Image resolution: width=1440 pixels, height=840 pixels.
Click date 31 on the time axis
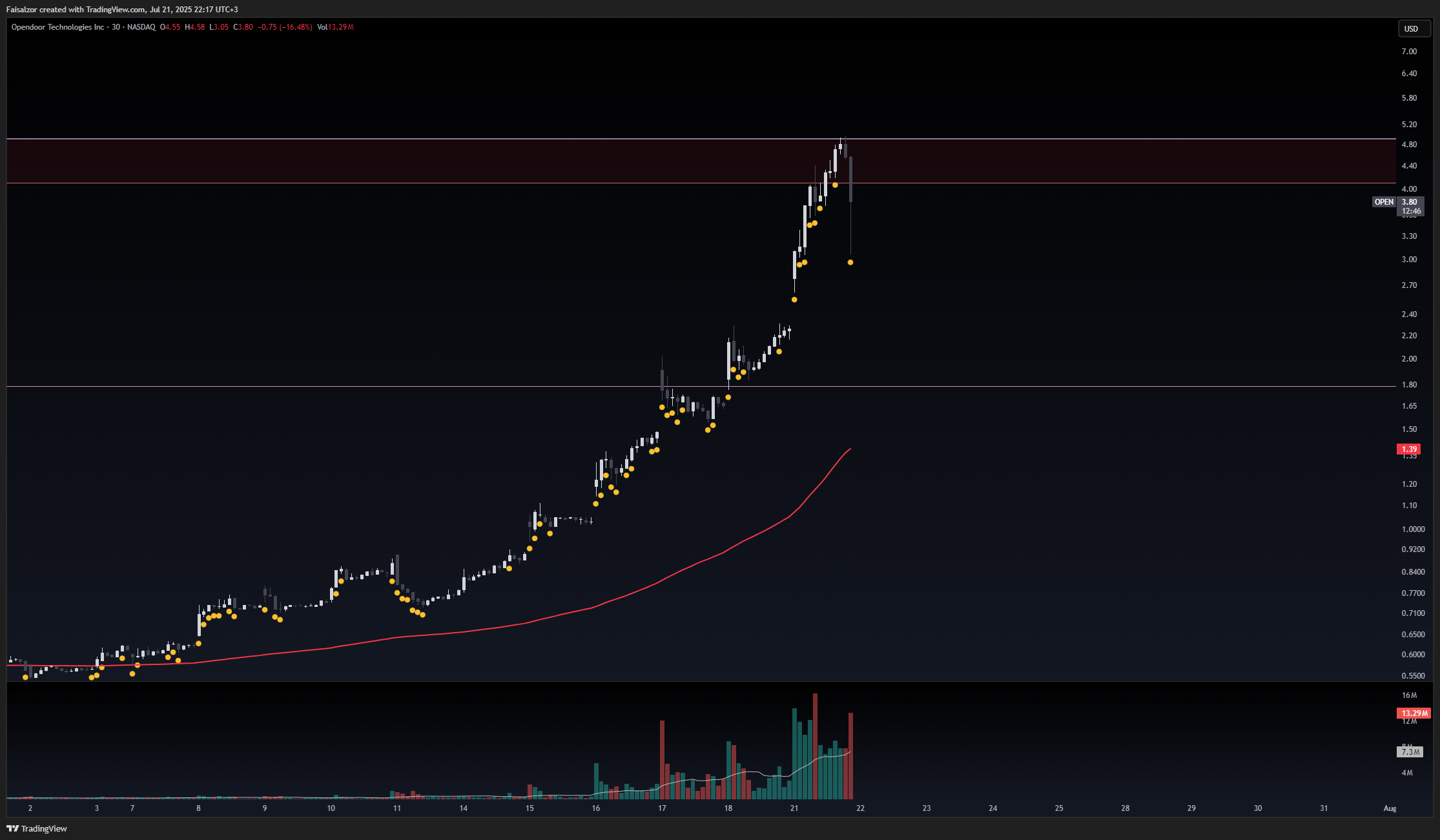[x=1324, y=808]
